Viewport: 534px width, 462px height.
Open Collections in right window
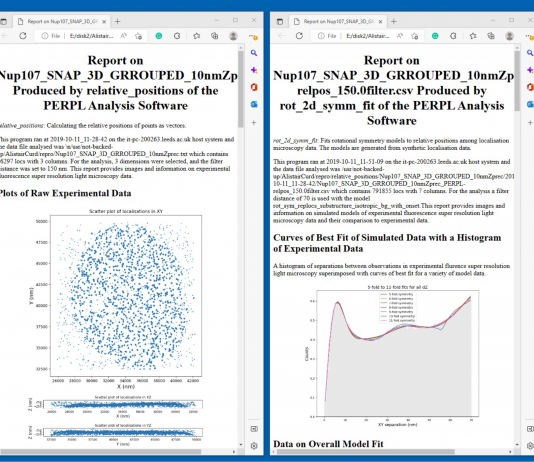coord(491,36)
